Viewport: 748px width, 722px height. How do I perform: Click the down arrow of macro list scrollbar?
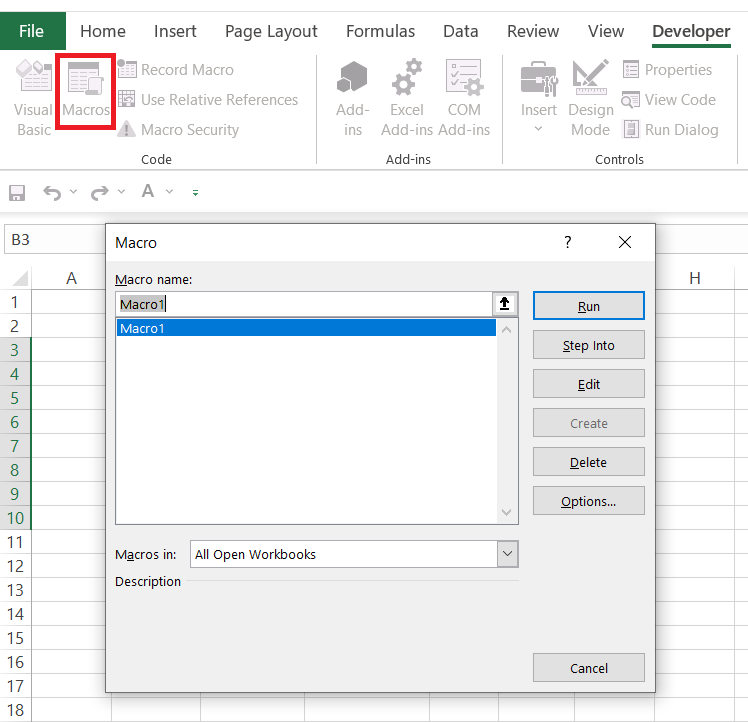click(x=507, y=513)
